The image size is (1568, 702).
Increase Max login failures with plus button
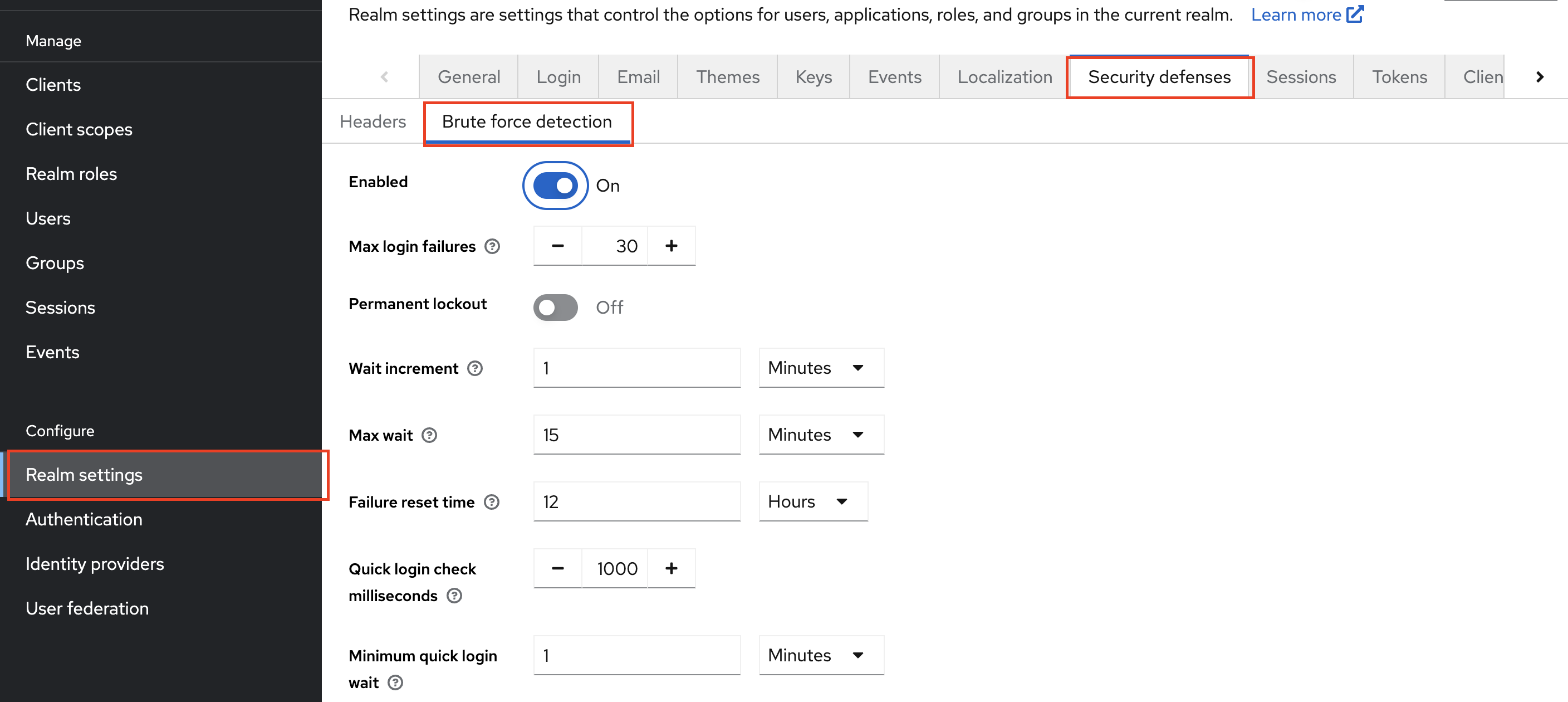(671, 245)
